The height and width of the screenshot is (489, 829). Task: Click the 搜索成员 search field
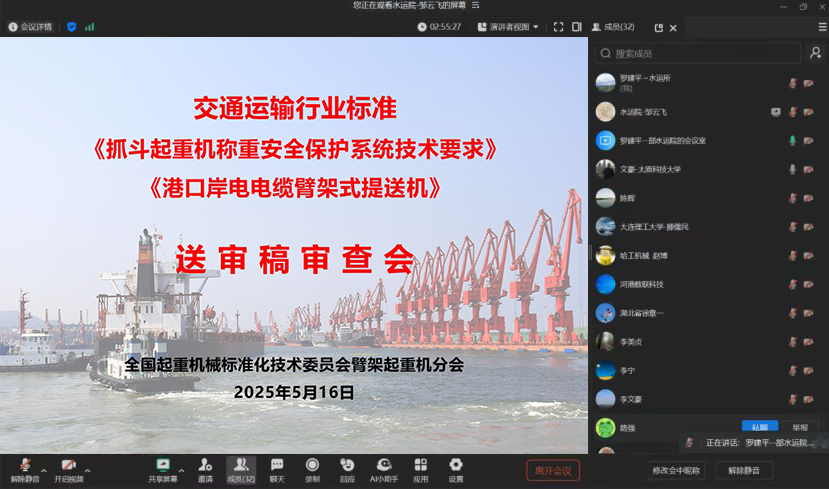[698, 53]
